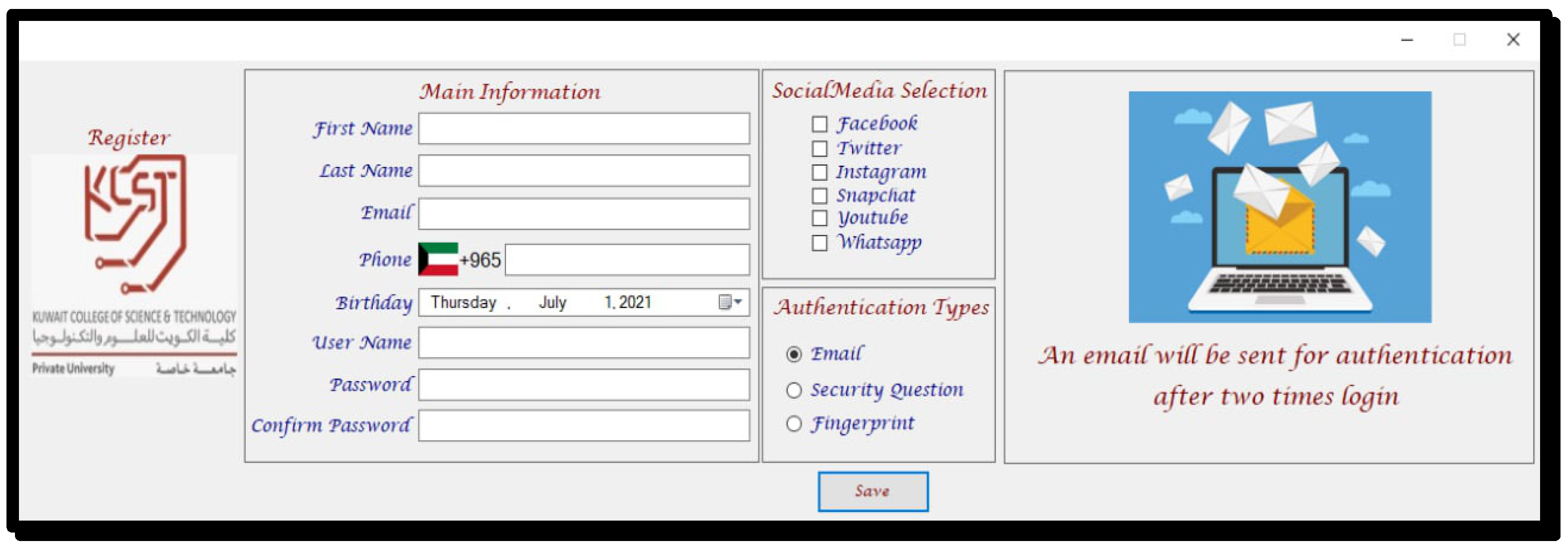Select Email authentication radio button
1568x546 pixels.
pos(794,355)
